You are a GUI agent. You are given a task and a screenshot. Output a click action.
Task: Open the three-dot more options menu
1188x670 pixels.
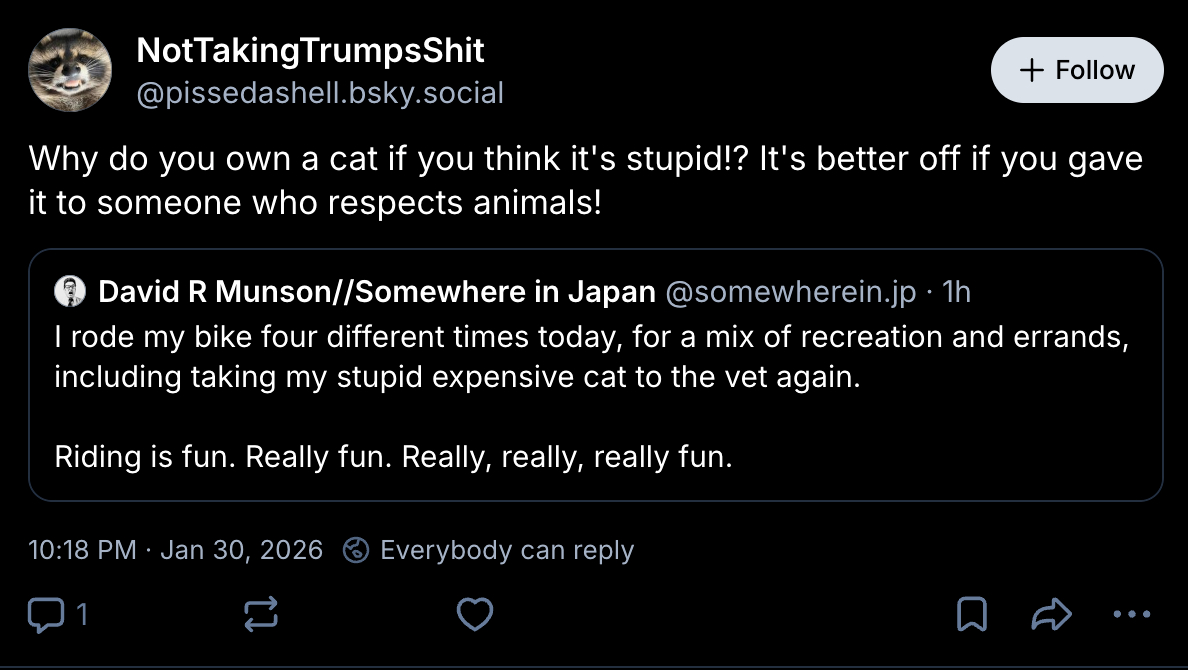(x=1130, y=614)
